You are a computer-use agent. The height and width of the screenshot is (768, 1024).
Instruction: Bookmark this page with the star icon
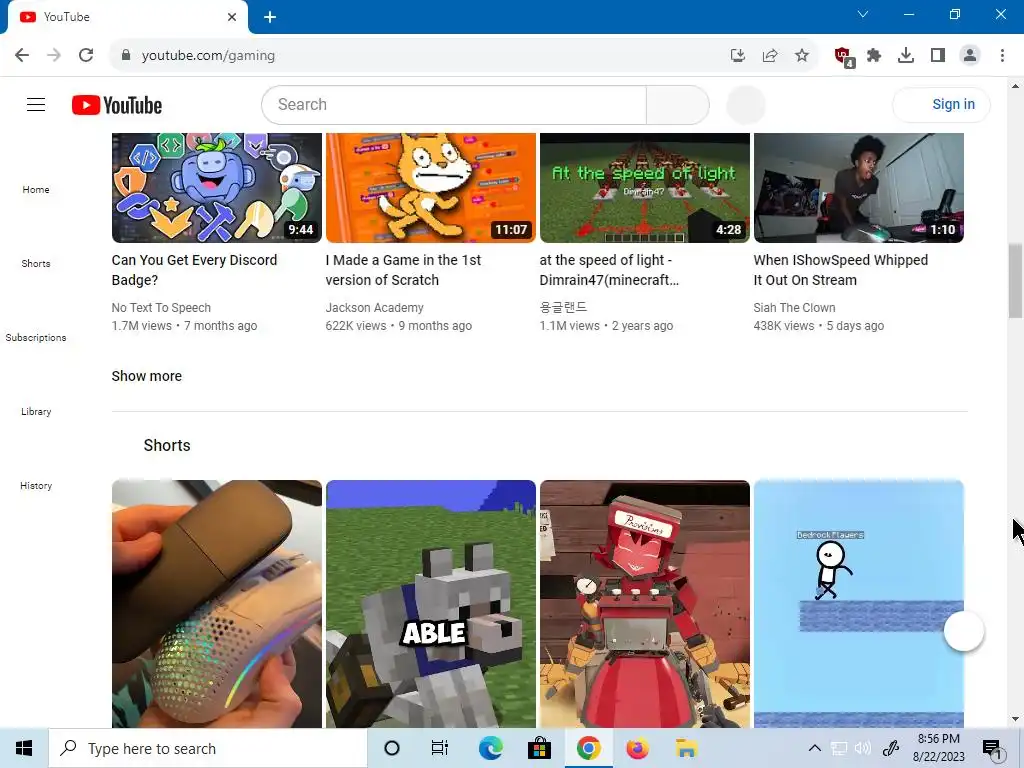click(x=802, y=56)
